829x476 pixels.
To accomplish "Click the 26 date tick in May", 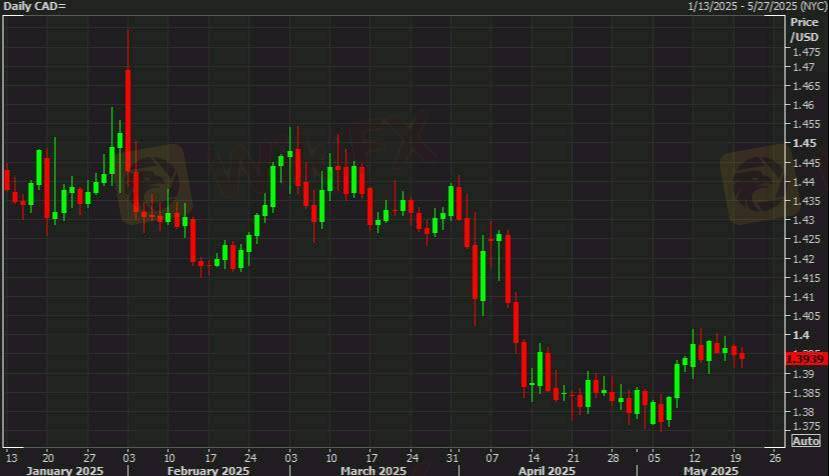I will click(776, 457).
